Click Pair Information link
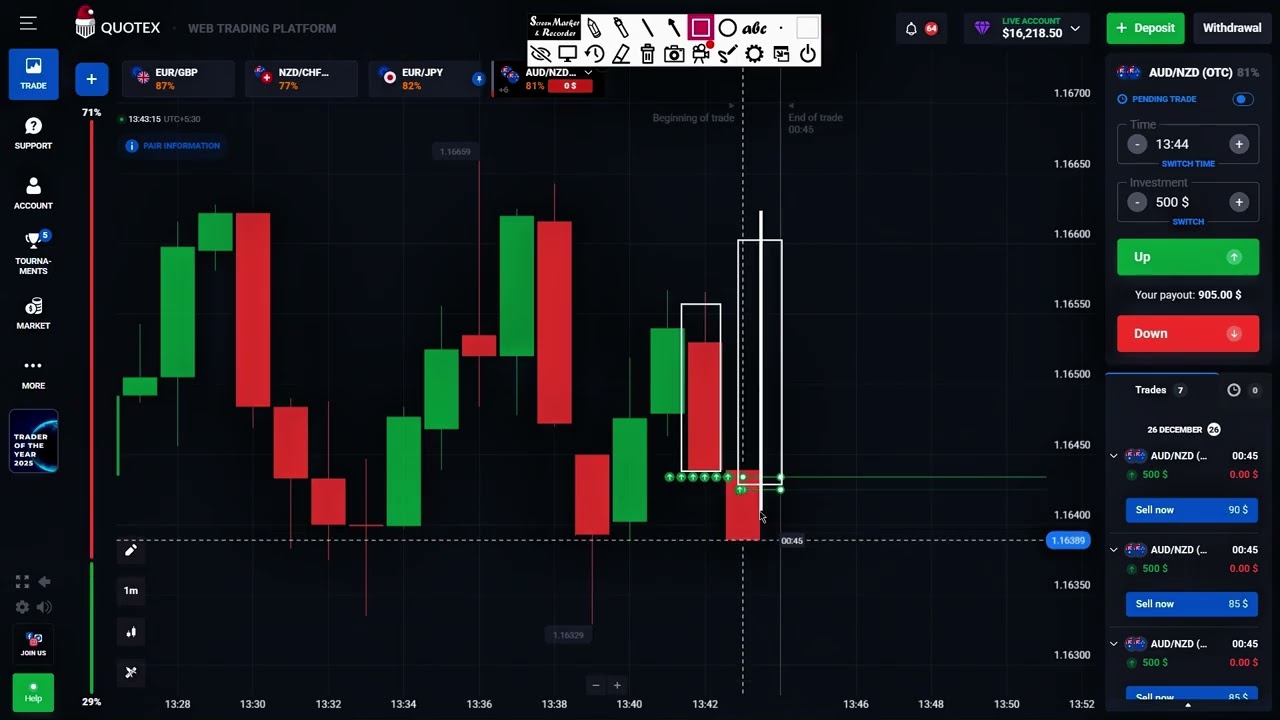The height and width of the screenshot is (720, 1280). click(x=173, y=146)
